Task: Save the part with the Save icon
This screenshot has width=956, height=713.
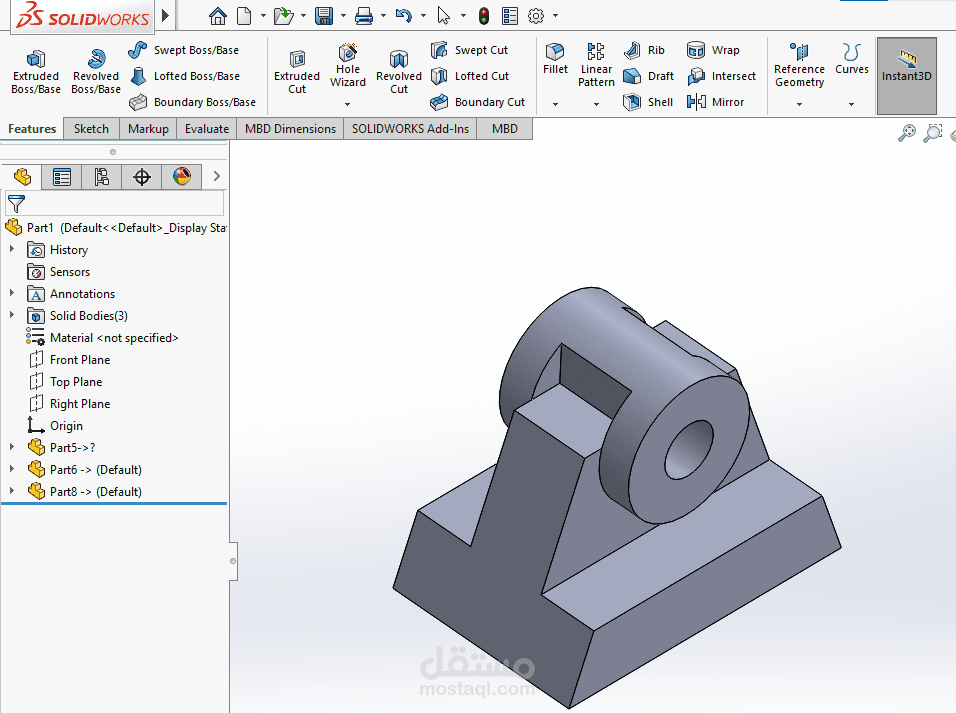Action: click(x=324, y=16)
